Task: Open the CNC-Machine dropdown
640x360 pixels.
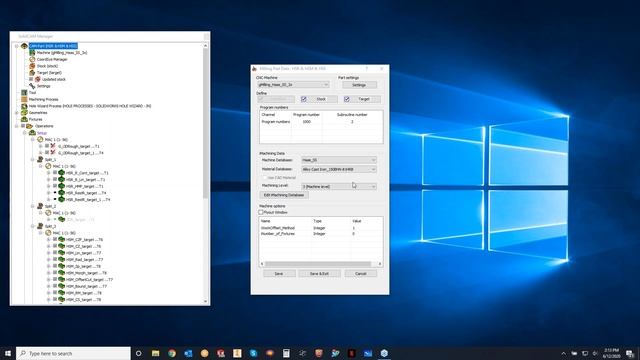Action: [293, 84]
